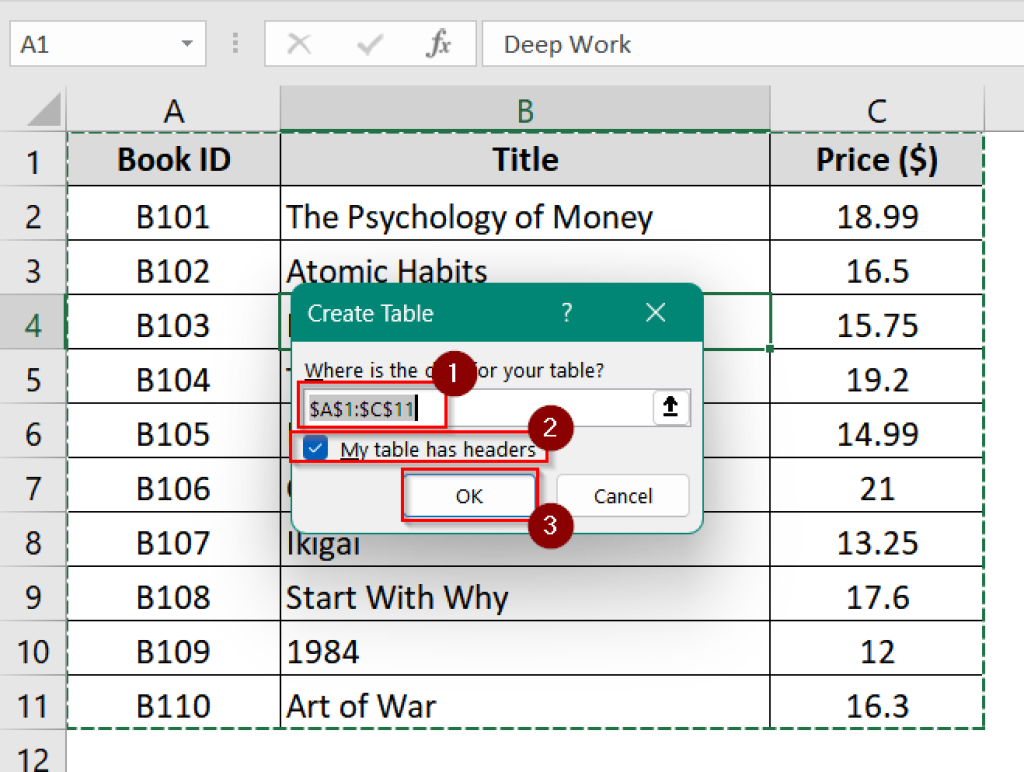Select column A by clicking its header
This screenshot has width=1024, height=772.
pos(173,109)
